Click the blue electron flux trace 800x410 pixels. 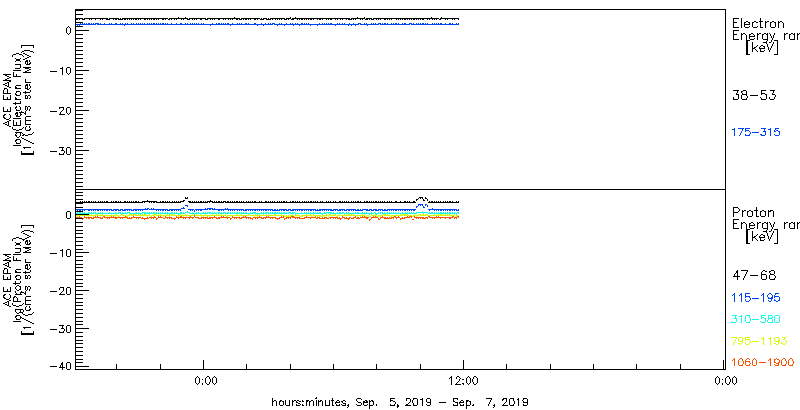pyautogui.click(x=267, y=24)
